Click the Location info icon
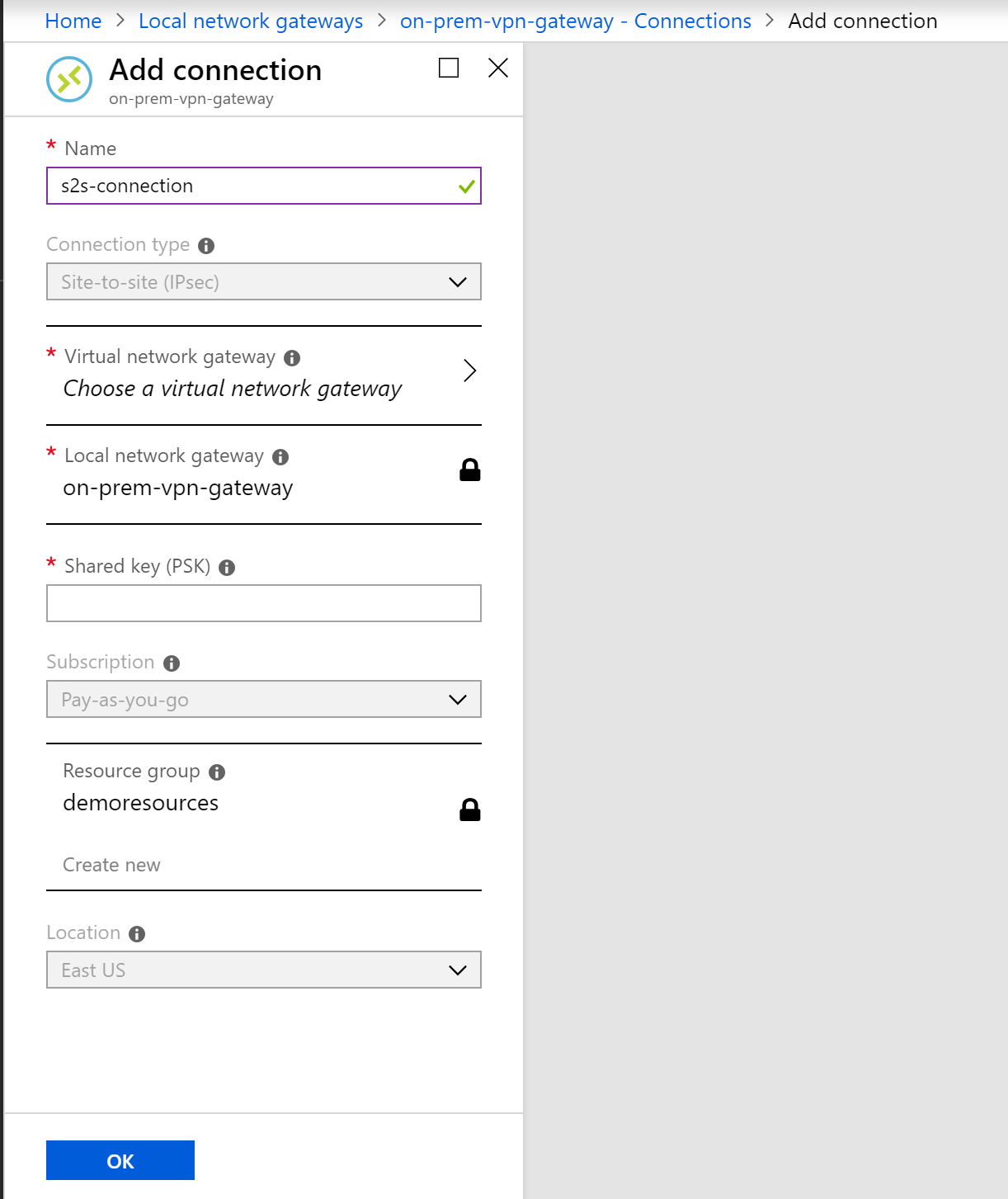The width and height of the screenshot is (1008, 1199). pos(136,933)
